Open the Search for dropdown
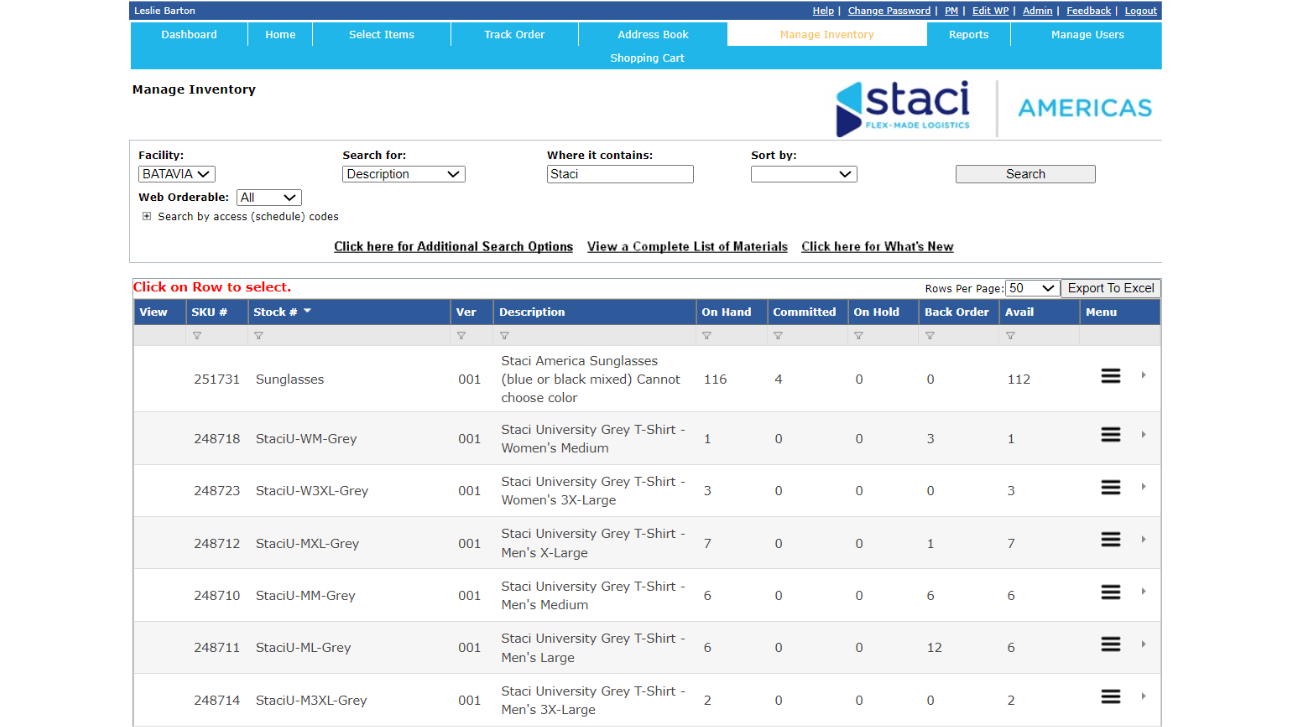1290x727 pixels. [404, 174]
